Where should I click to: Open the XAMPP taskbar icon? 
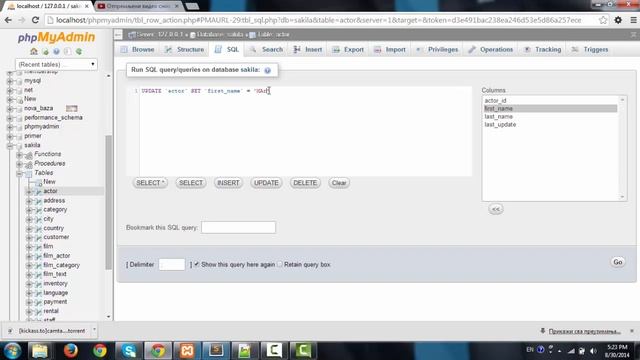pyautogui.click(x=187, y=350)
